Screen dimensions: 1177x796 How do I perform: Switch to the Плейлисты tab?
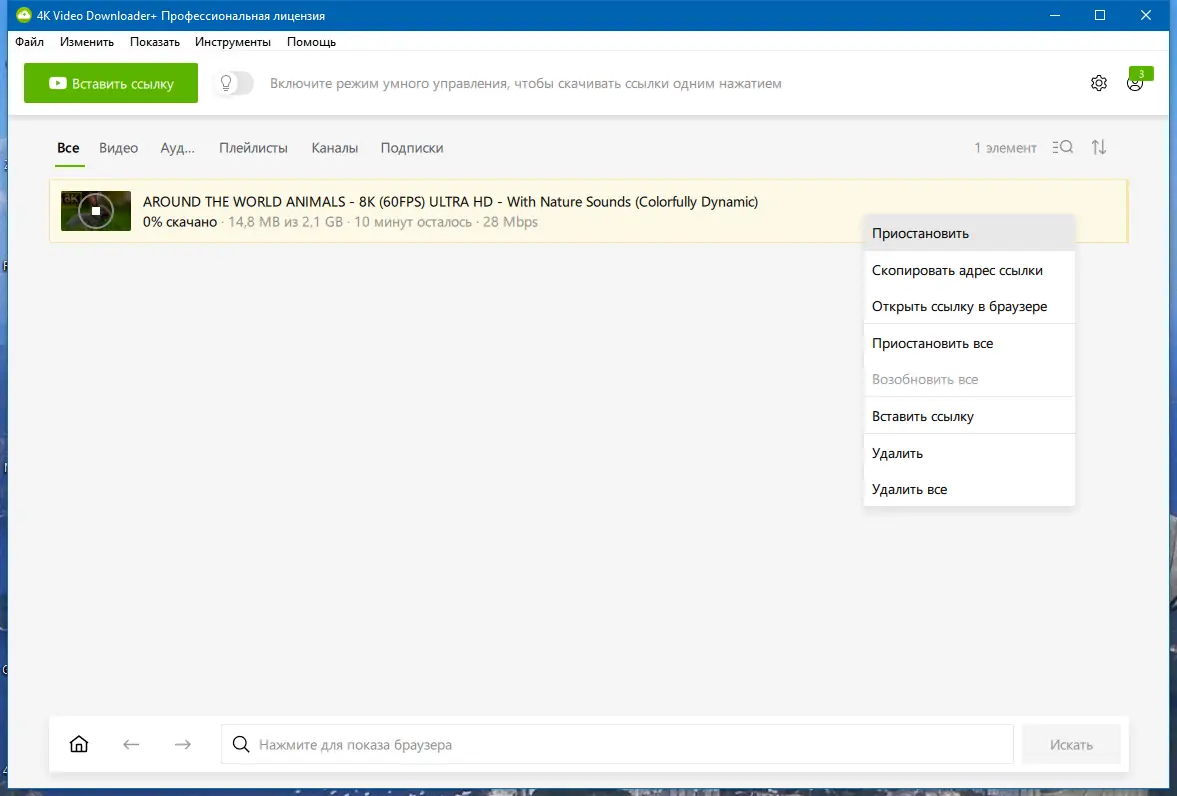[253, 148]
